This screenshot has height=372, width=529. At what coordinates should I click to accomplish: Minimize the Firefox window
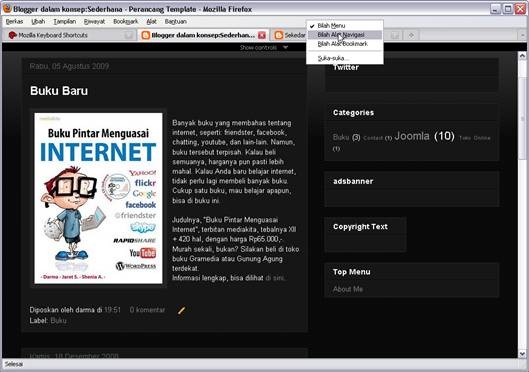point(495,9)
